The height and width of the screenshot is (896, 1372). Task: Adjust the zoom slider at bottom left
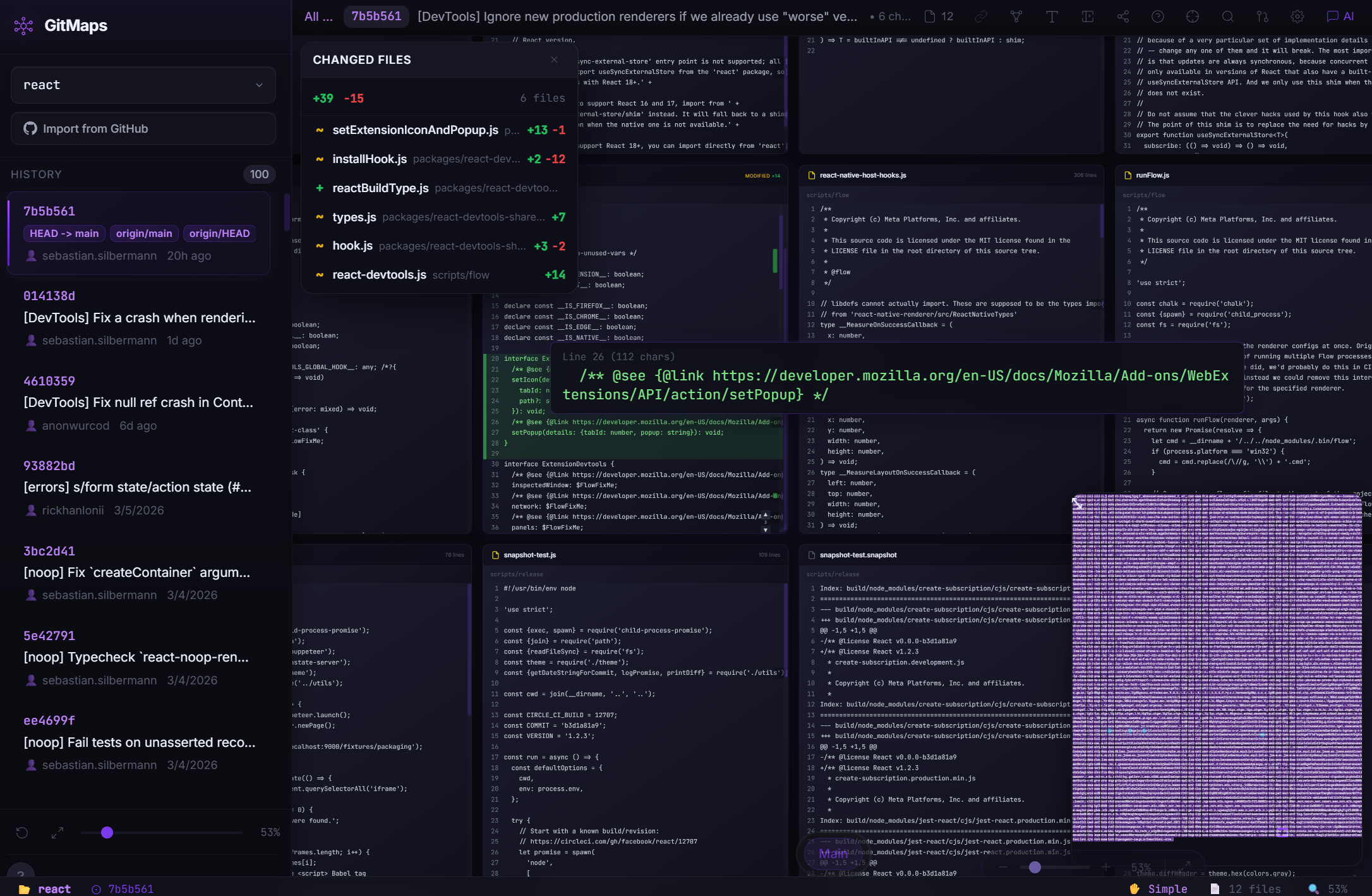point(106,833)
